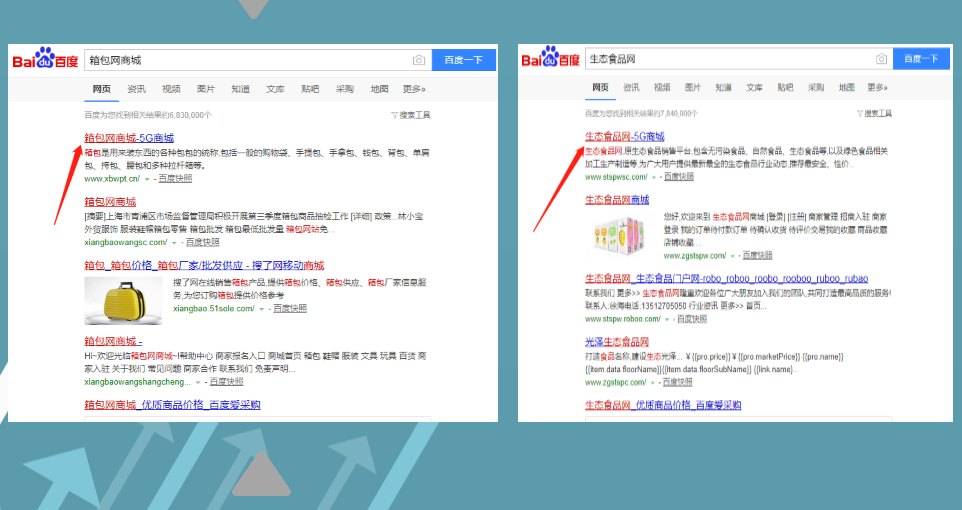Click Baidu logo on the 箱包网商城 page
The height and width of the screenshot is (510, 962).
click(45, 58)
